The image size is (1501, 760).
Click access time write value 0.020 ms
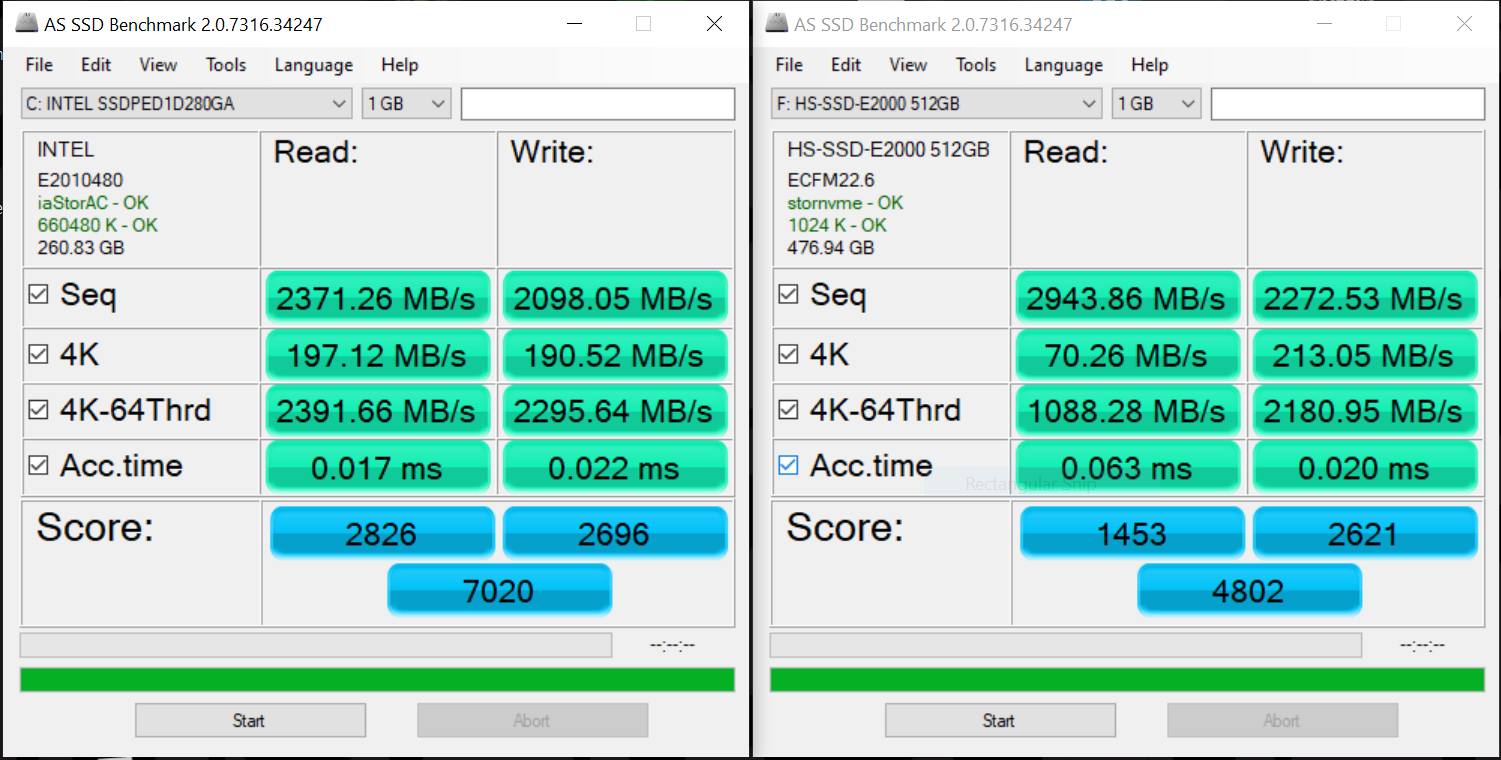pos(1365,467)
